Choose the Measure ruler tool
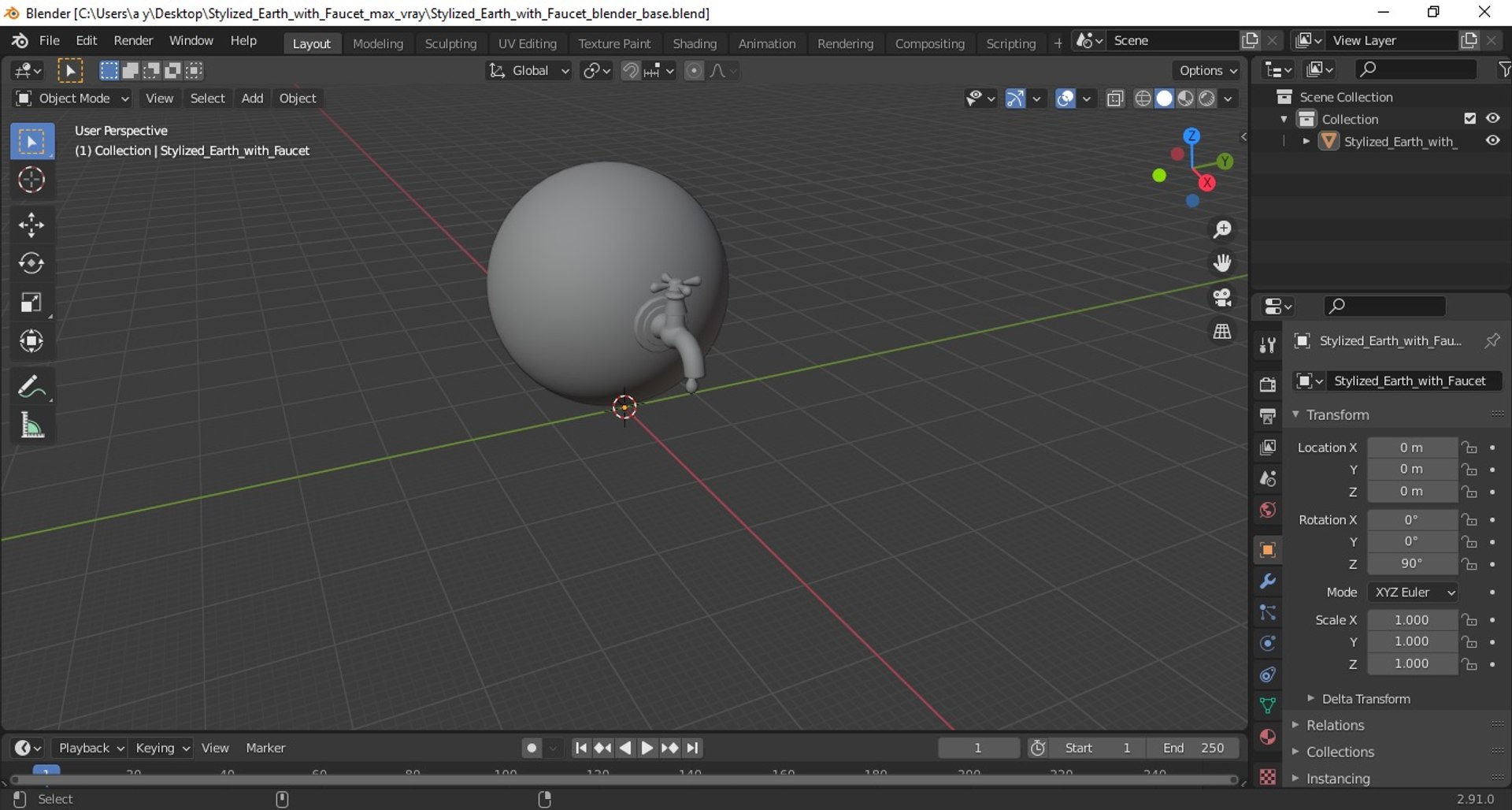Viewport: 1512px width, 810px height. (31, 426)
